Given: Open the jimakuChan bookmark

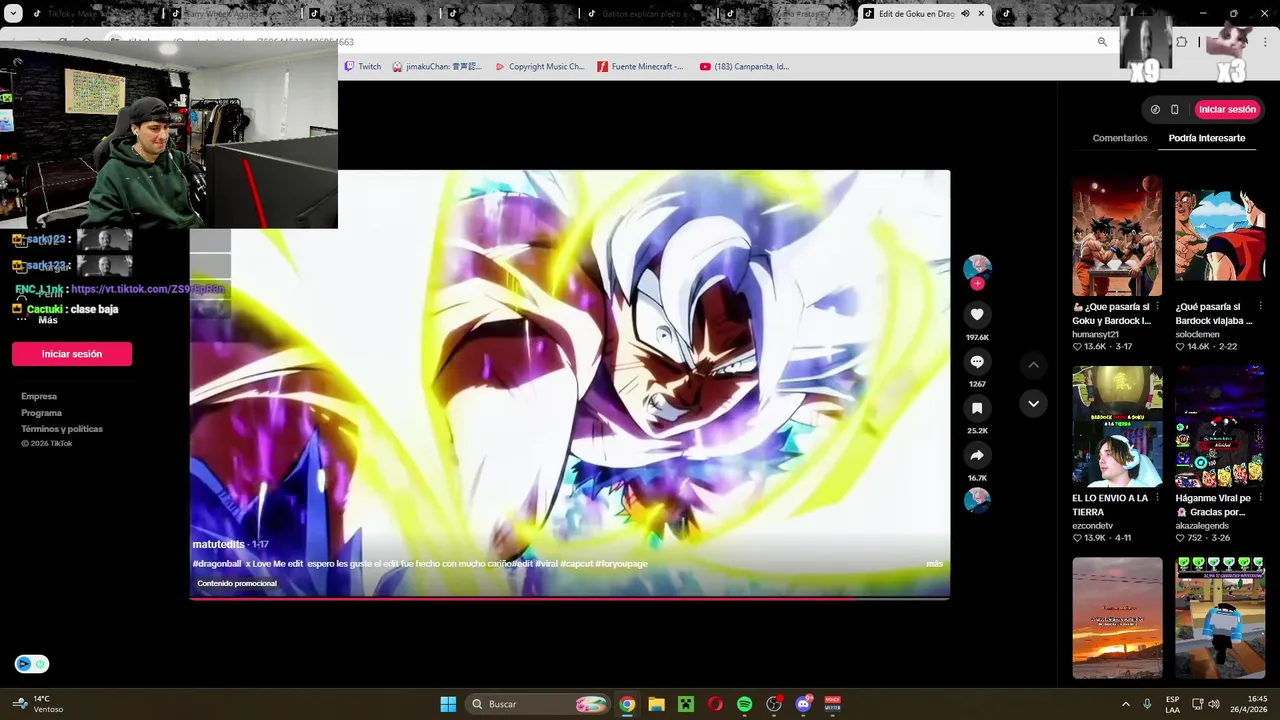Looking at the screenshot, I should (x=437, y=67).
